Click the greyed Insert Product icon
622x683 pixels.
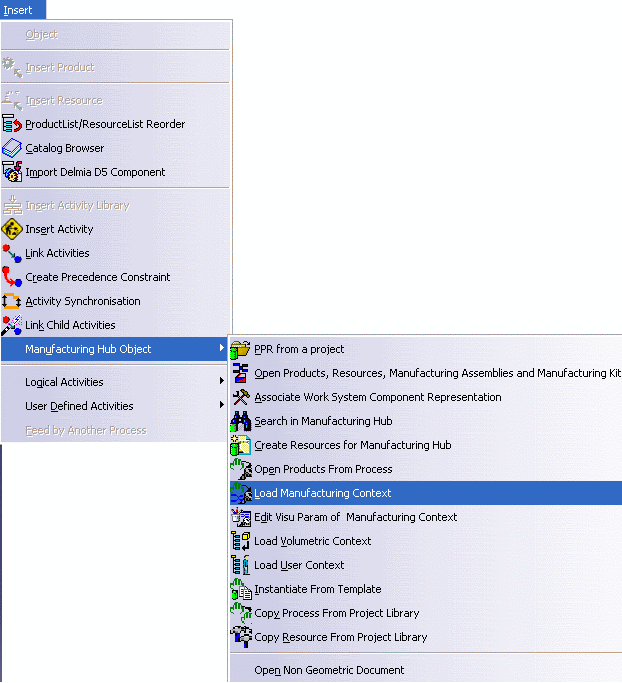coord(12,68)
